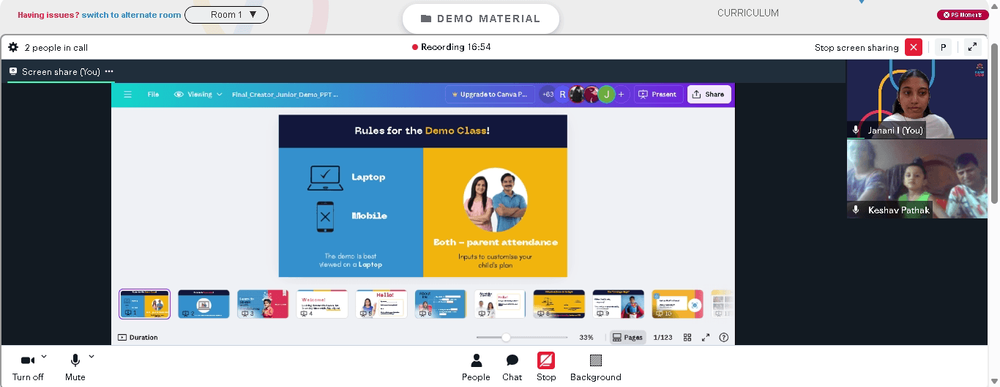Viewport: 1000px width, 387px height.
Task: Click the P button near stop sharing
Action: point(943,47)
